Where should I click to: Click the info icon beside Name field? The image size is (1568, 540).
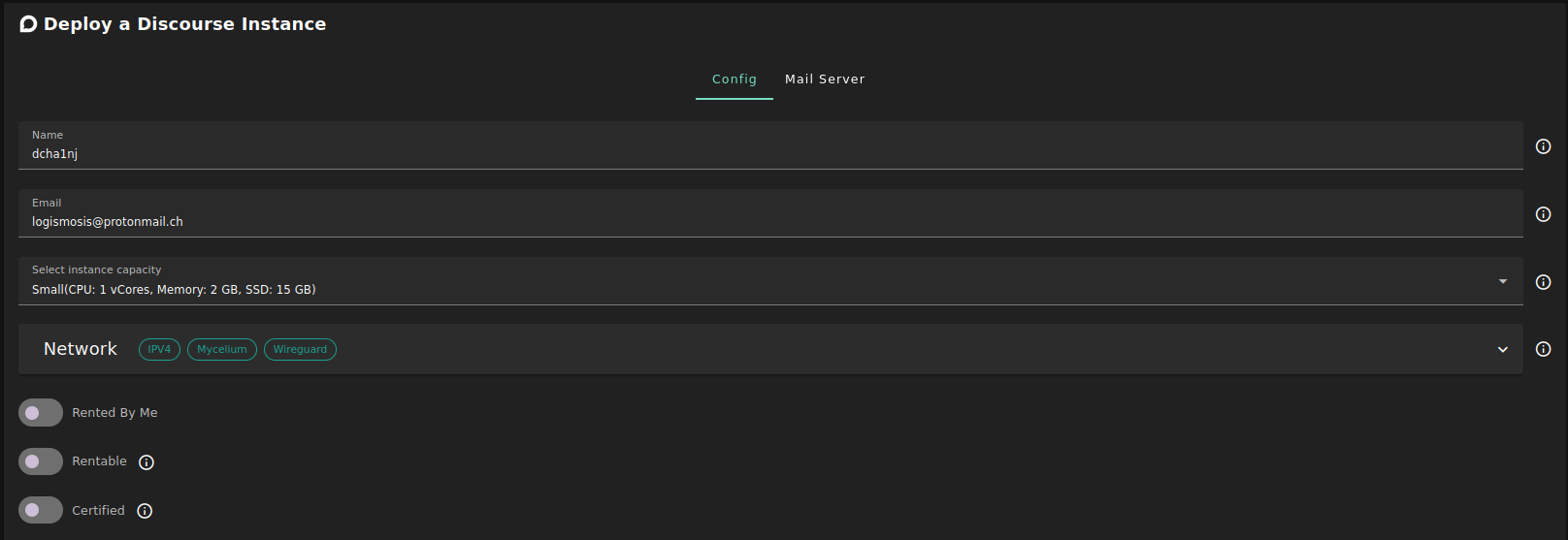tap(1543, 146)
